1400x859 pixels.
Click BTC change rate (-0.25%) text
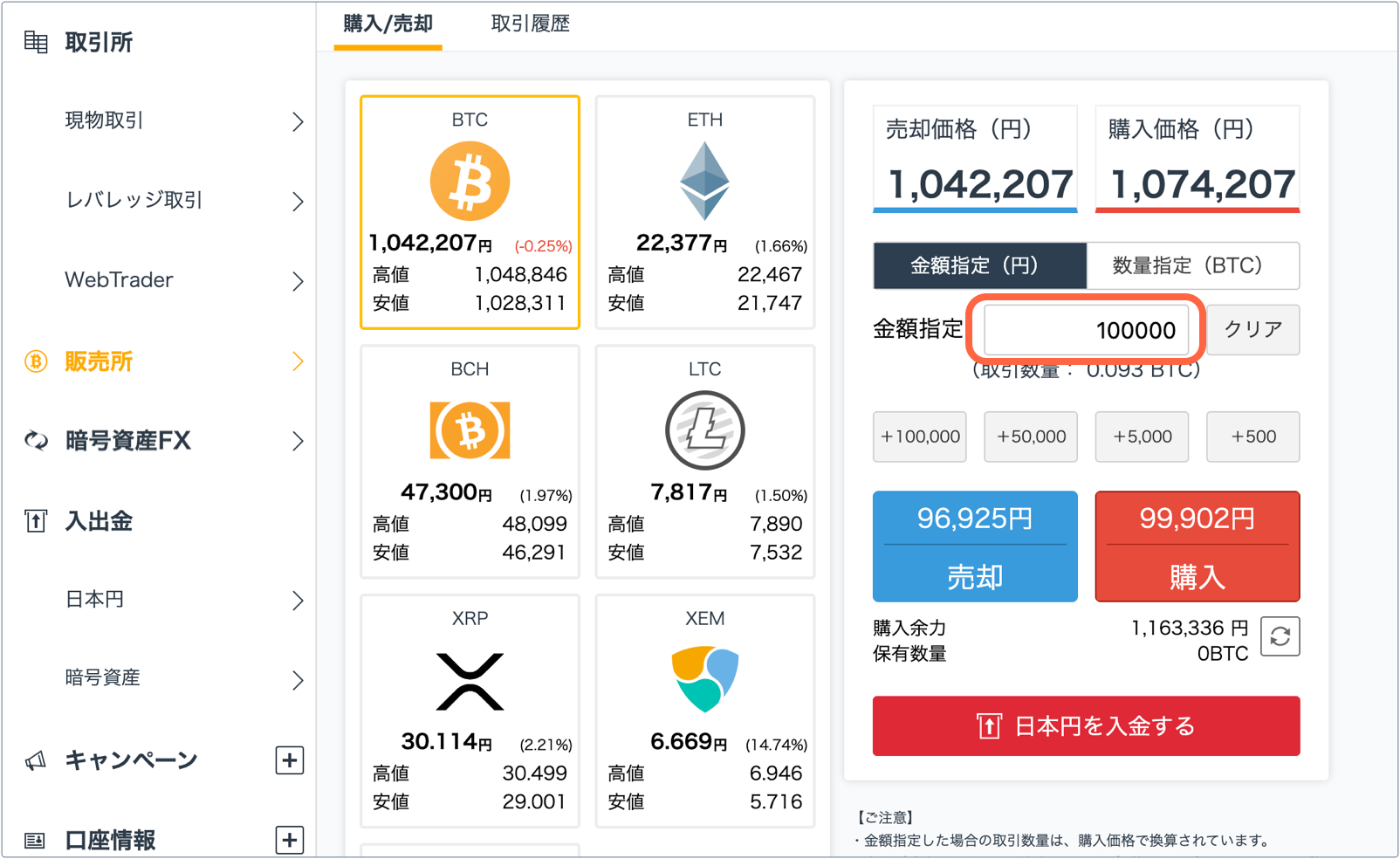coord(543,246)
